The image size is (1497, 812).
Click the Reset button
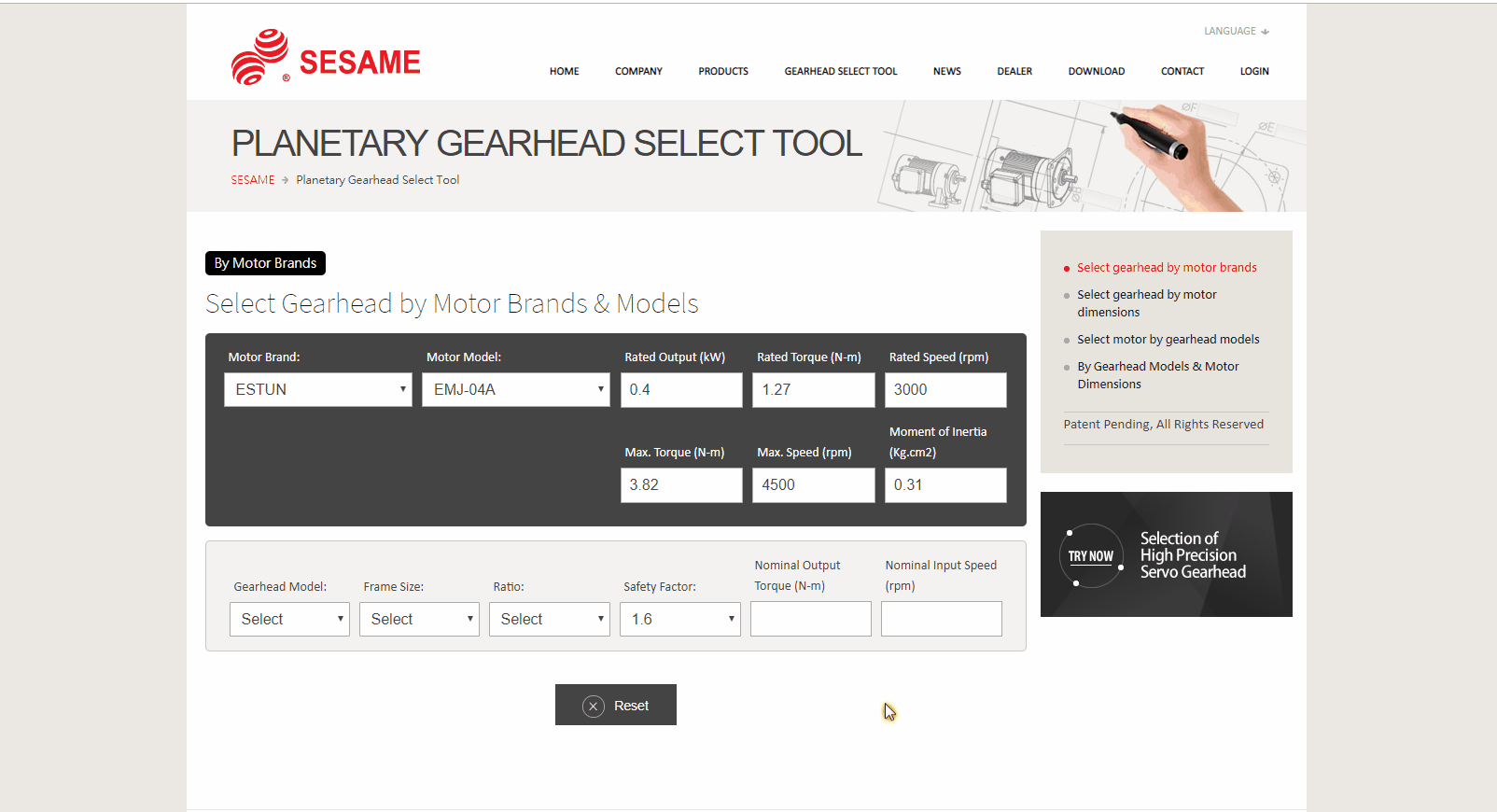tap(616, 706)
